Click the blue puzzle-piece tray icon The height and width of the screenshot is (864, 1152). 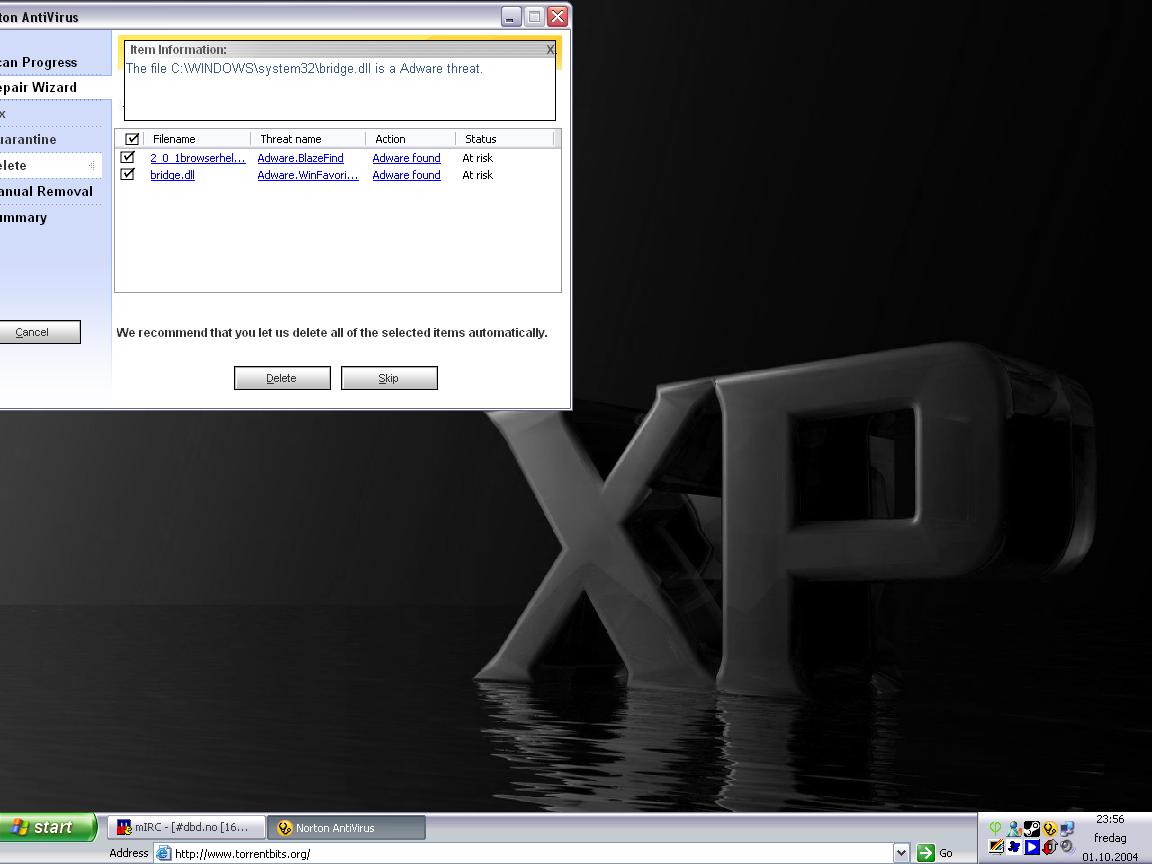click(x=1014, y=847)
